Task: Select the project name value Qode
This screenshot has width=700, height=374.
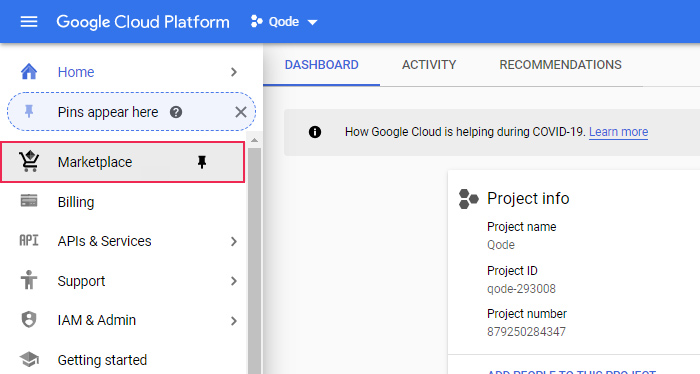Action: 500,245
